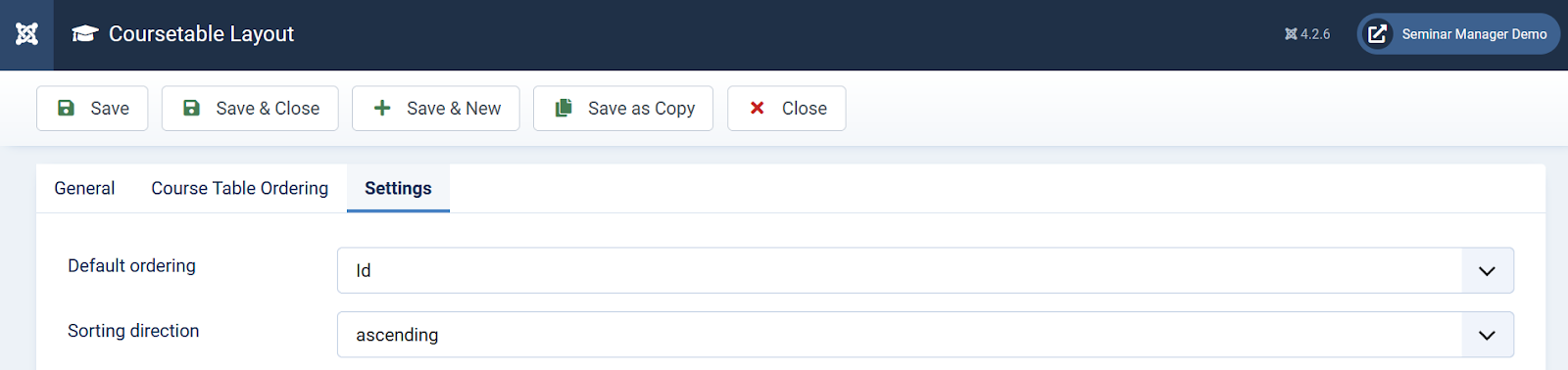
Task: Click the external link icon for Seminar Manager Demo
Action: (x=1377, y=34)
